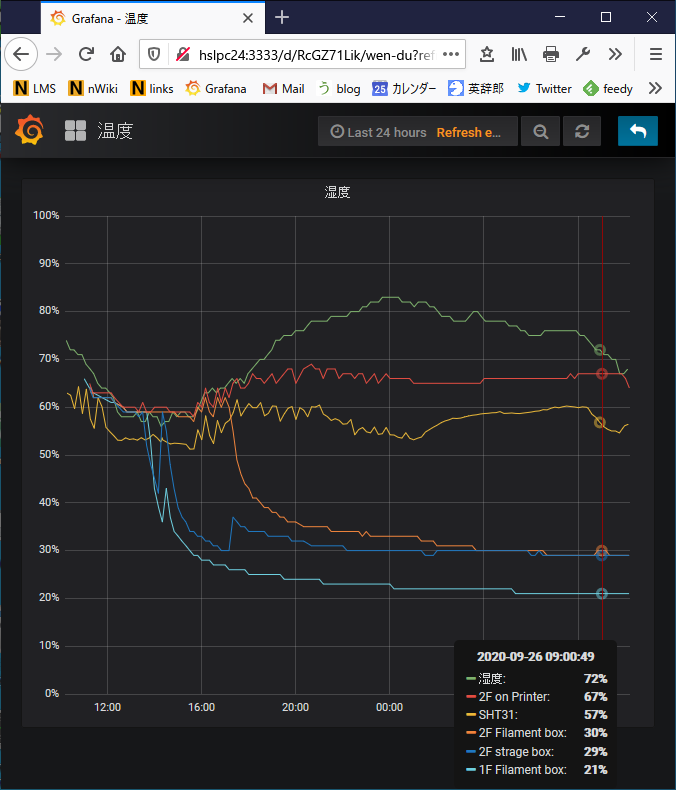Viewport: 676px width, 790px height.
Task: Open a new browser tab
Action: (282, 17)
